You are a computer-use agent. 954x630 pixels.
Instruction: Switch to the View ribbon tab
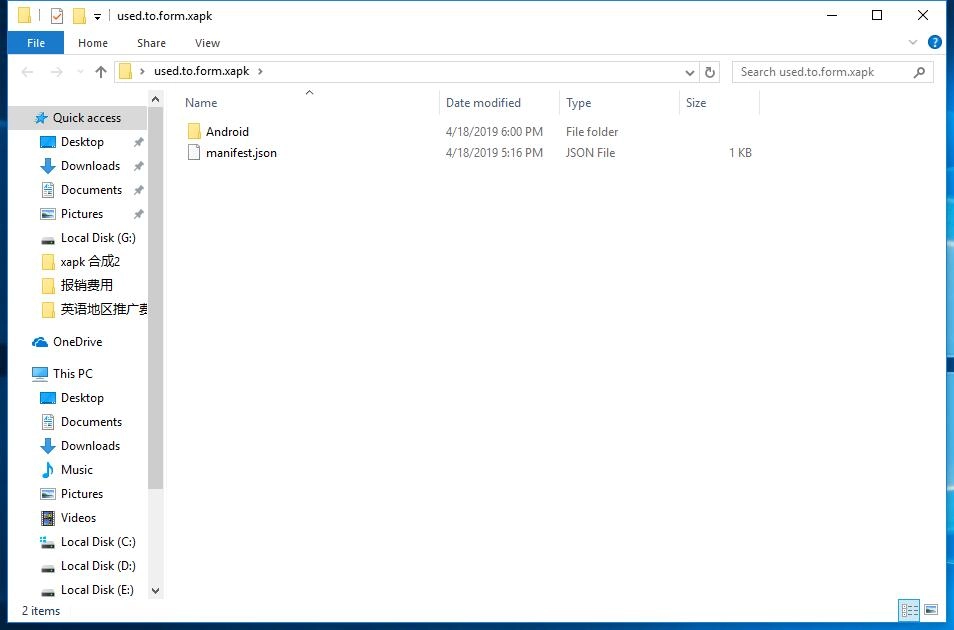207,43
